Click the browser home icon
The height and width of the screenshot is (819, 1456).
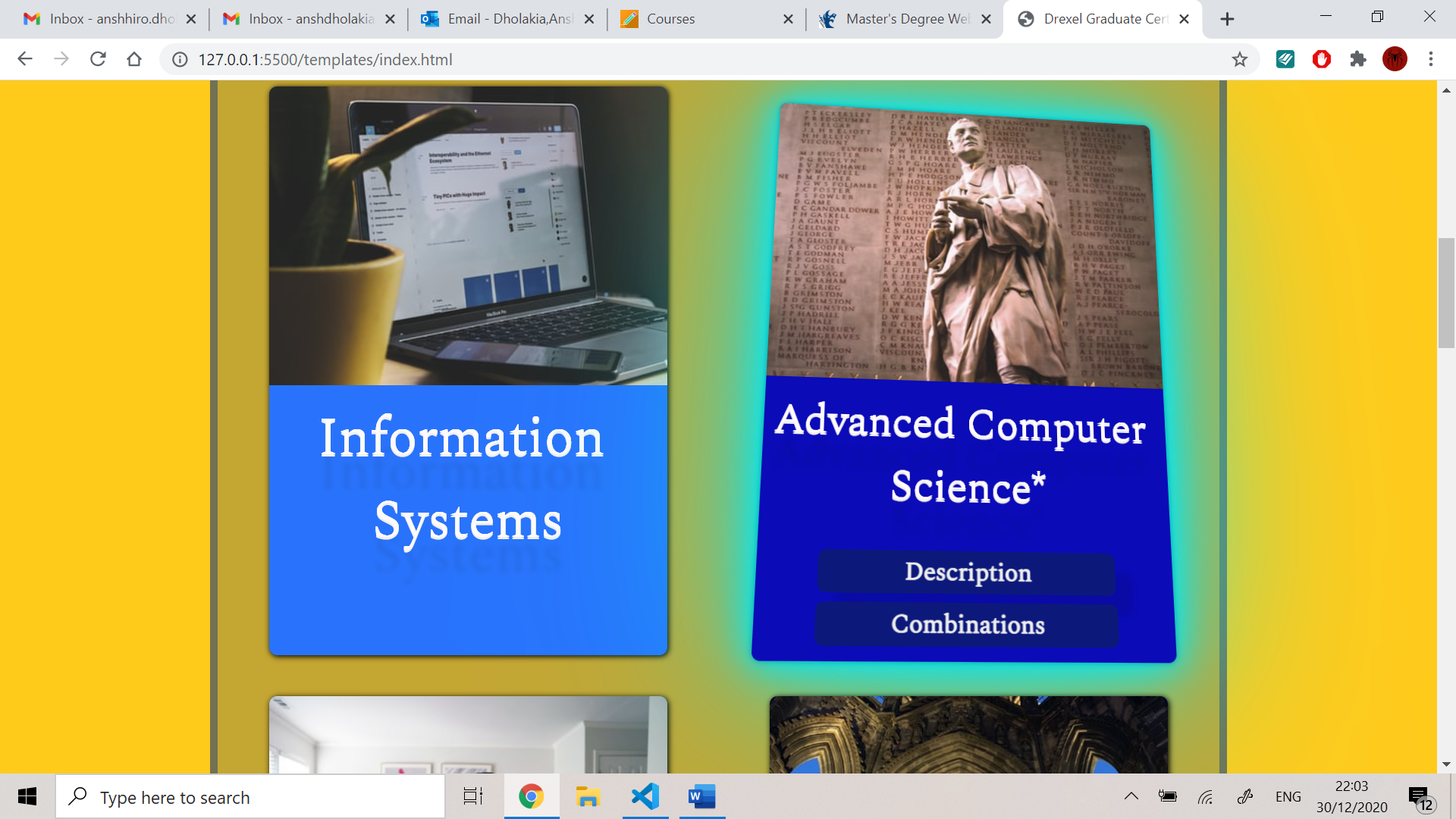pos(134,59)
